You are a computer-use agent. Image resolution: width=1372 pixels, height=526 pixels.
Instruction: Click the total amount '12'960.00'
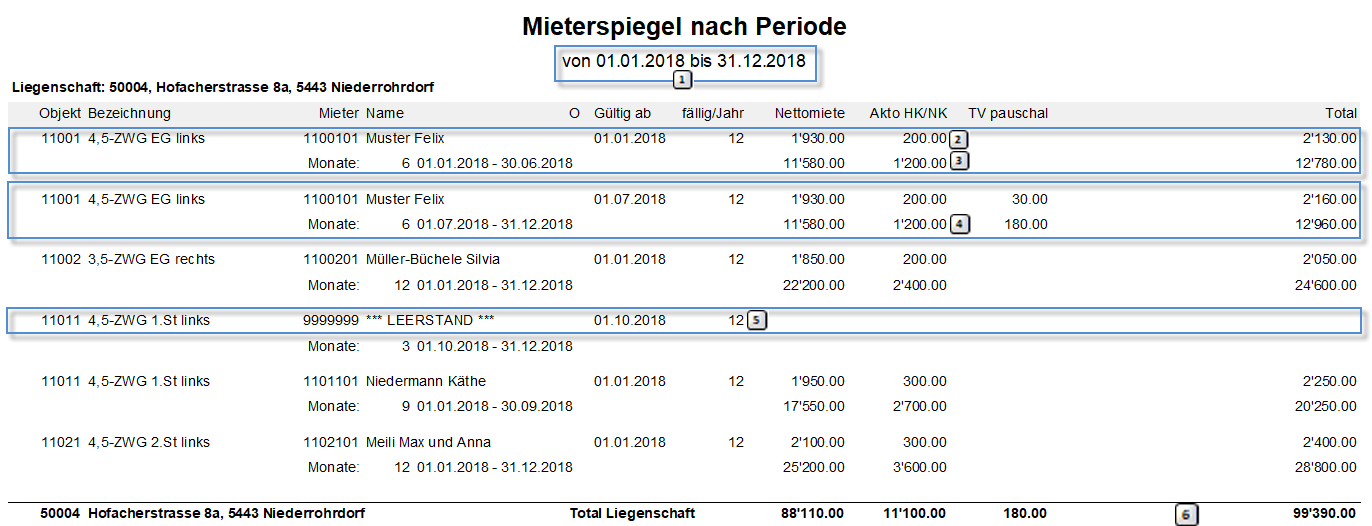coord(1326,224)
